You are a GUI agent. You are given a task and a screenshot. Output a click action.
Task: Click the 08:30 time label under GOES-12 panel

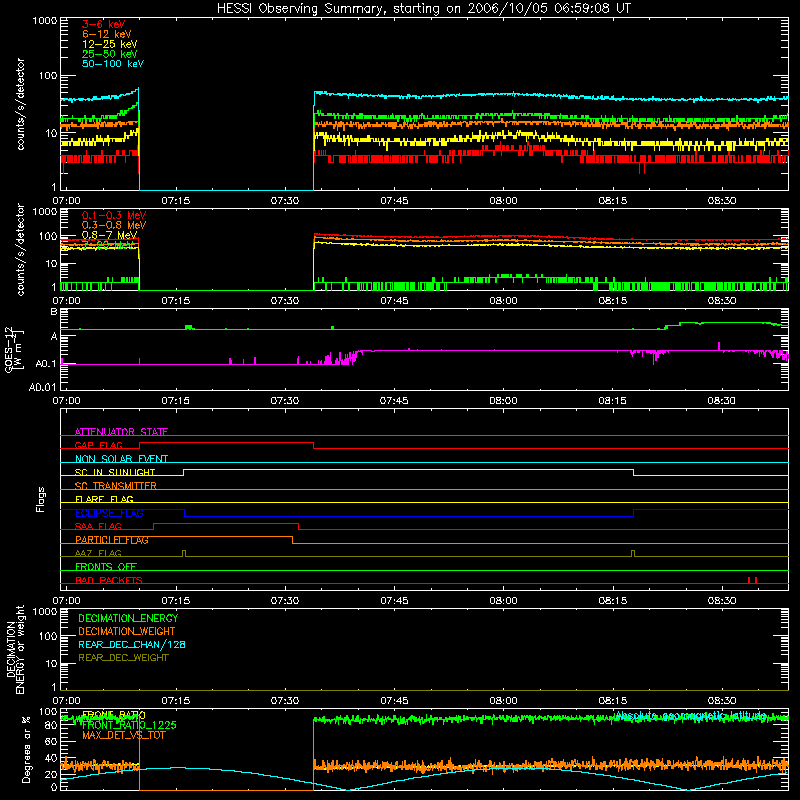pyautogui.click(x=721, y=401)
